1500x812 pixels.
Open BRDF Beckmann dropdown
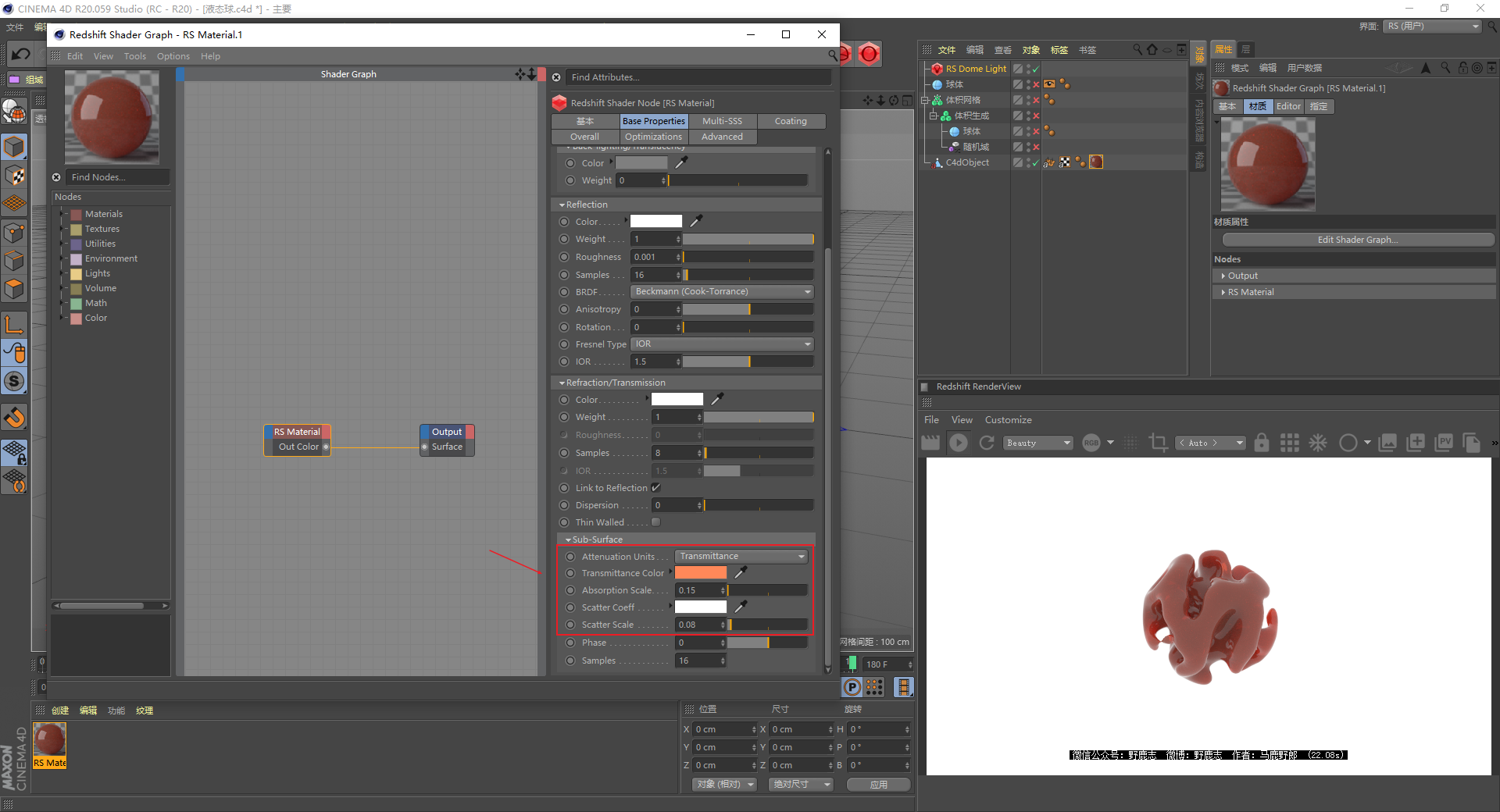[x=722, y=291]
